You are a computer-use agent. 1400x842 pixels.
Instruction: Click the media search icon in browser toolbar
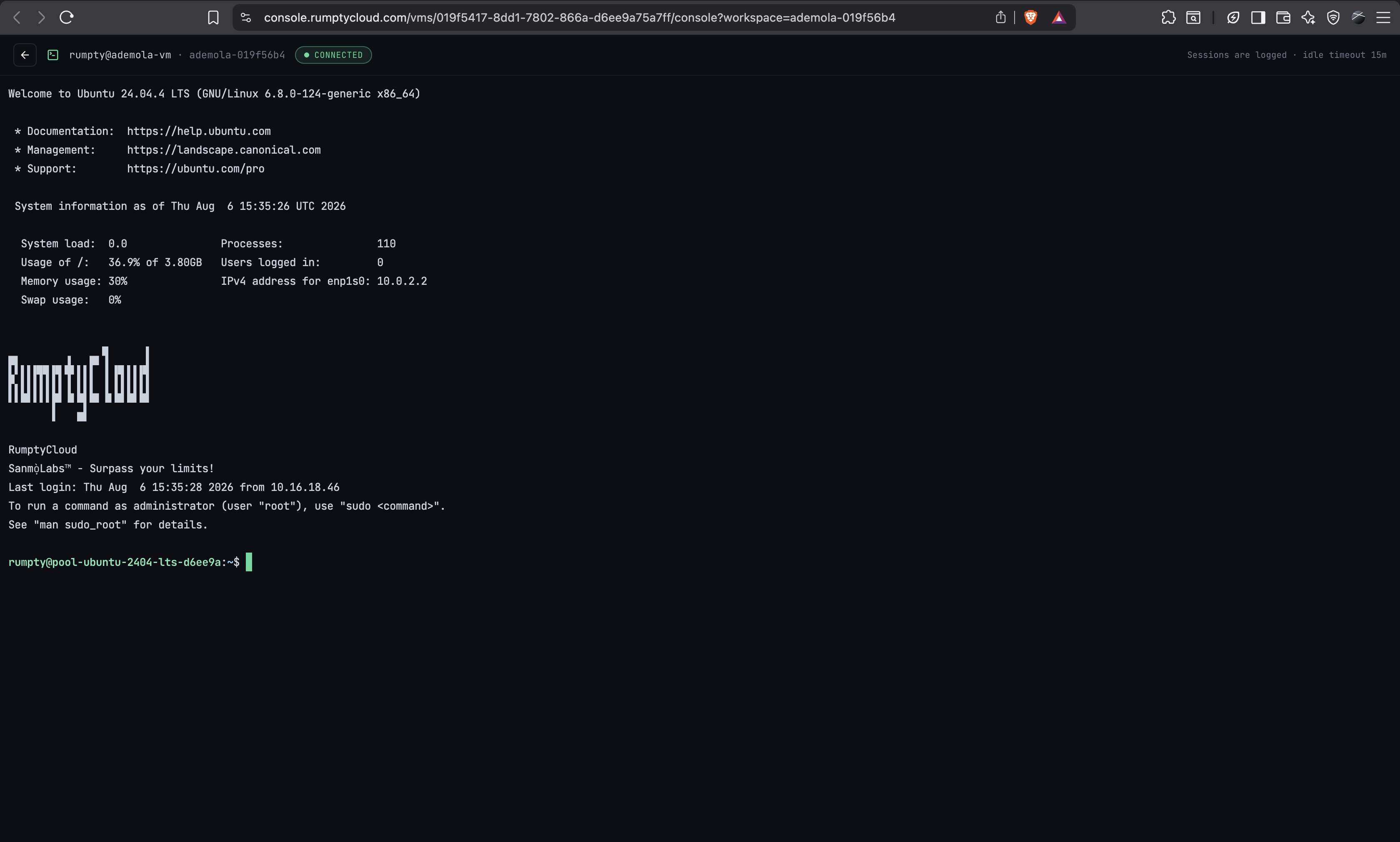[1193, 17]
